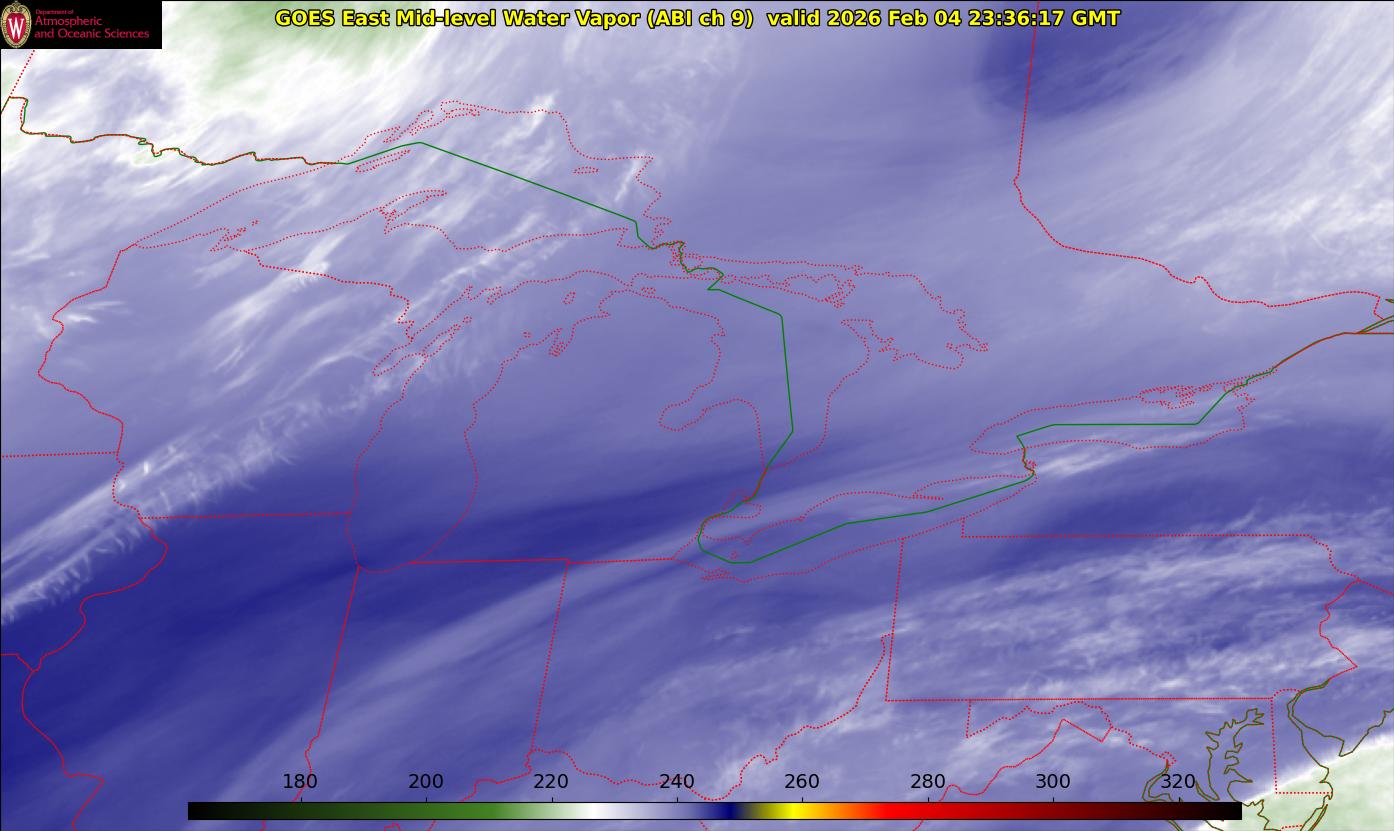Click the "200" color scale label
Viewport: 1394px width, 831px height.
(x=426, y=781)
